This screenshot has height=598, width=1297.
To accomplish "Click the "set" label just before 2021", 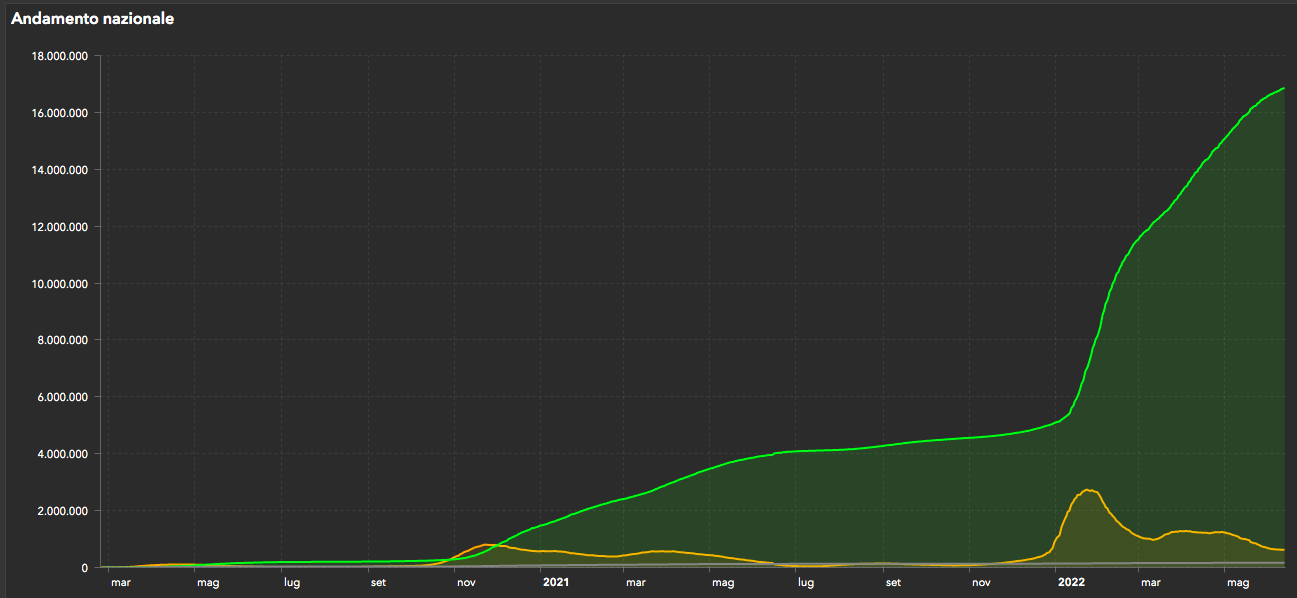I will (x=378, y=582).
